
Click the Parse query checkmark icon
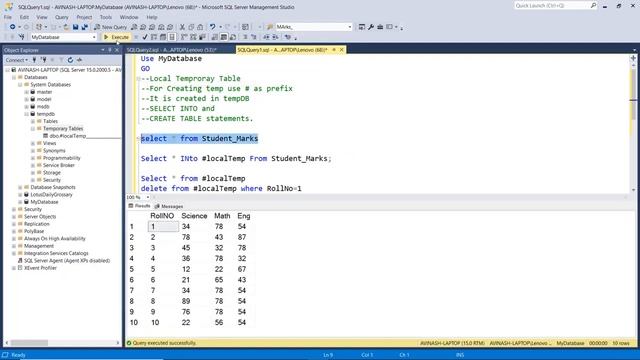click(144, 37)
